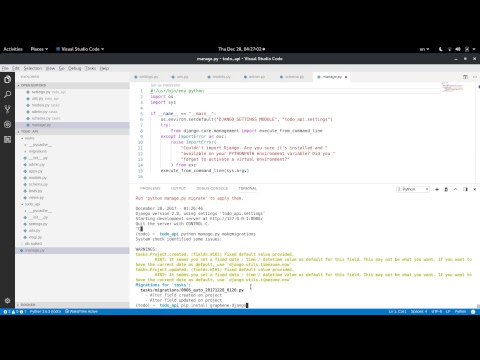480x360 pixels.
Task: Select the TERMINAL panel tab
Action: (248, 188)
